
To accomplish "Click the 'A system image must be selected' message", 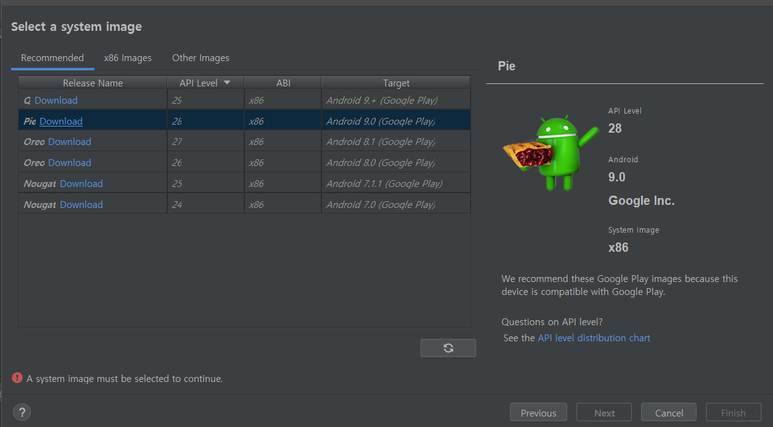I will click(124, 379).
